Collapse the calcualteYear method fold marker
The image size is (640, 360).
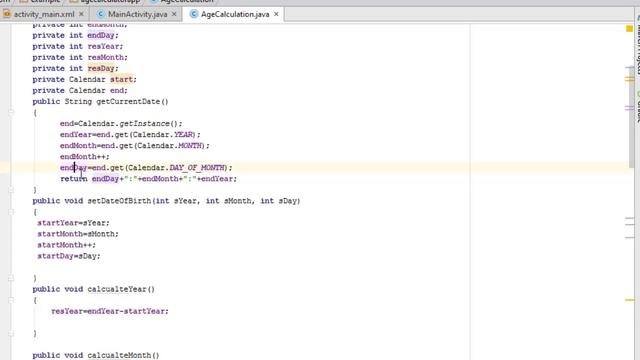(x=11, y=300)
